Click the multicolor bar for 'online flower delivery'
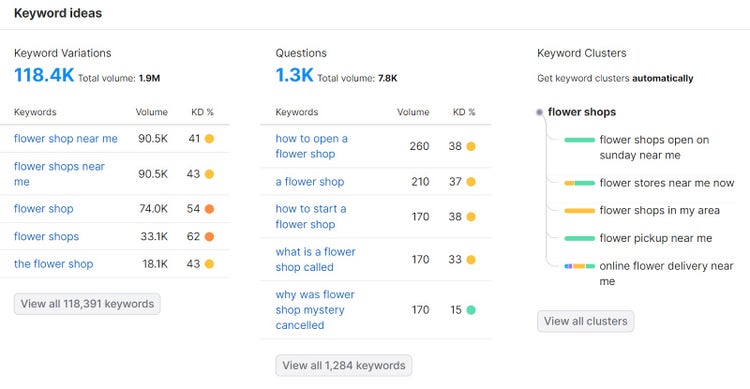The height and width of the screenshot is (389, 750). 579,266
